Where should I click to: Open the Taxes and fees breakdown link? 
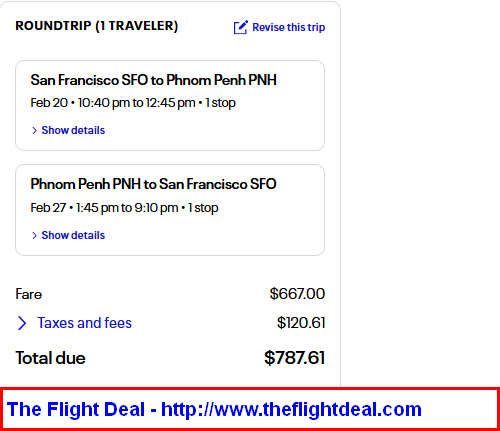coord(84,323)
